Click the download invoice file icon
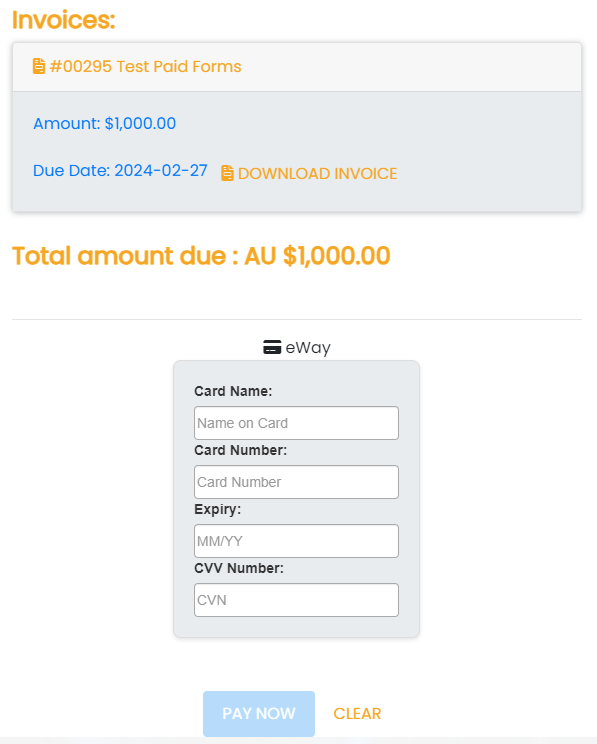597x744 pixels. coord(227,174)
